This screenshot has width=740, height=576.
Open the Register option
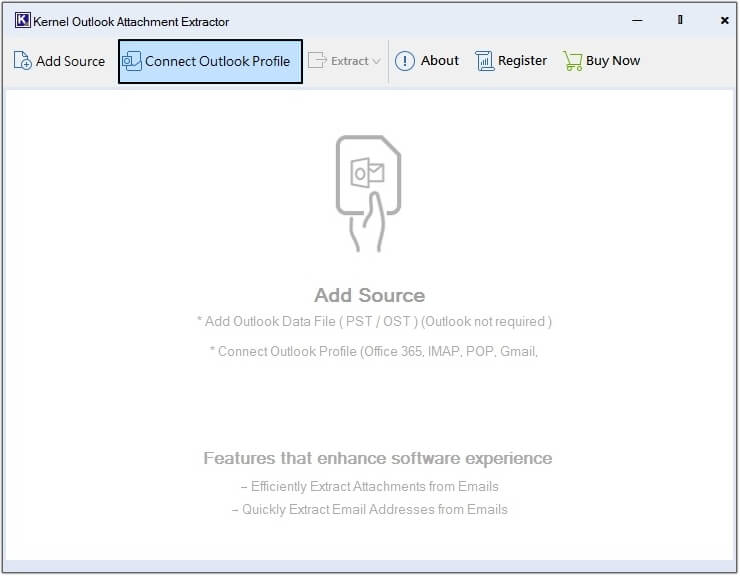(522, 60)
